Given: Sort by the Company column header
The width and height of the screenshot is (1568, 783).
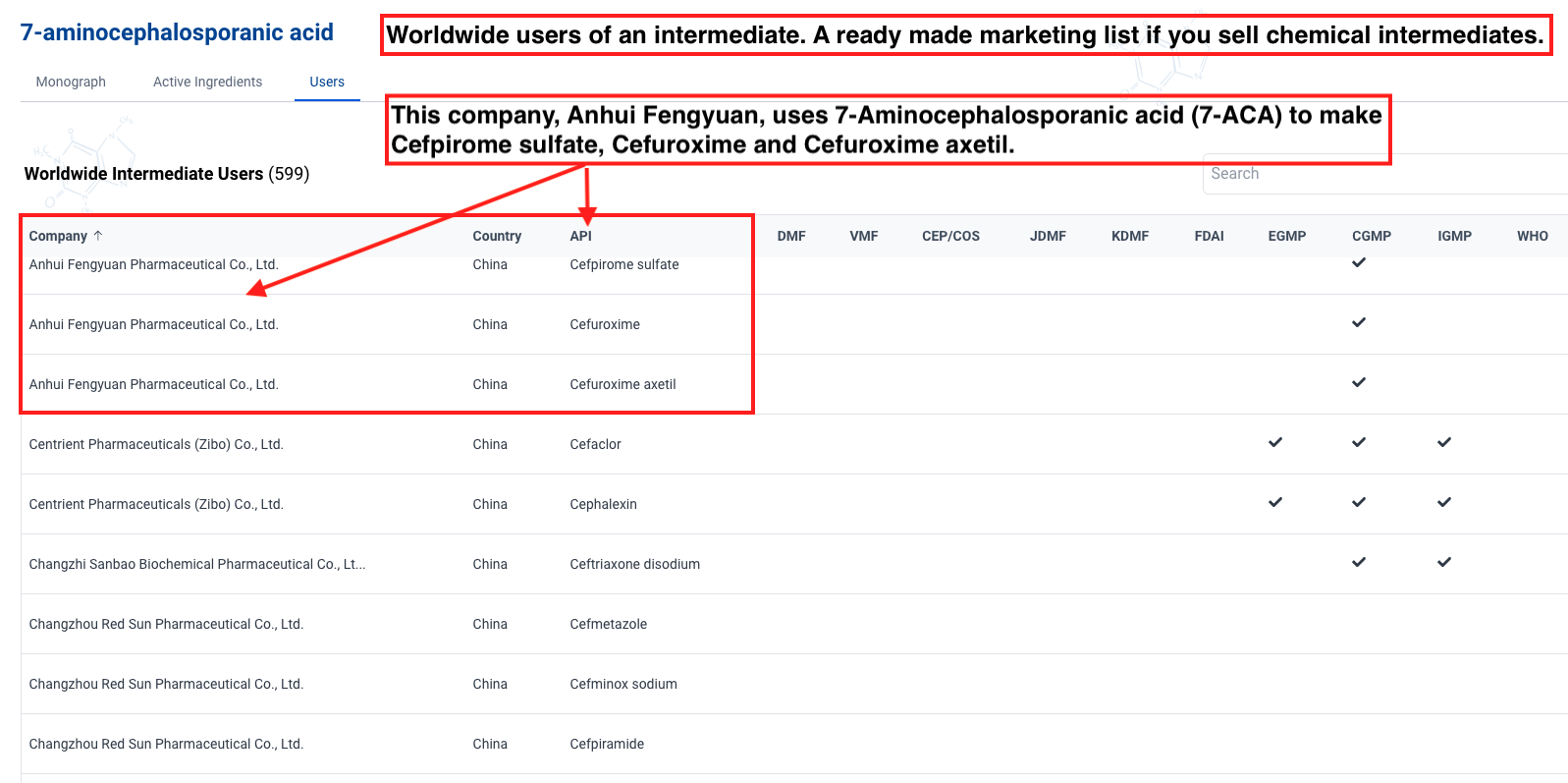Looking at the screenshot, I should pos(58,236).
